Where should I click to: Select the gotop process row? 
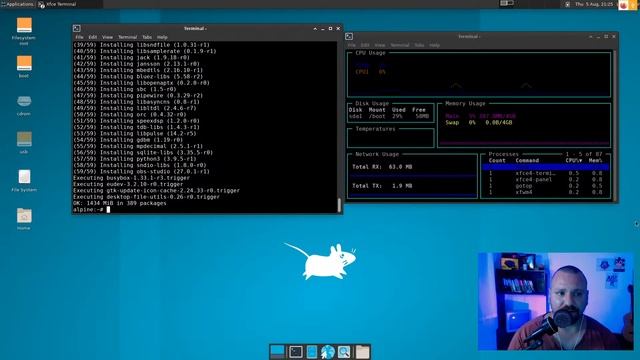coord(545,186)
